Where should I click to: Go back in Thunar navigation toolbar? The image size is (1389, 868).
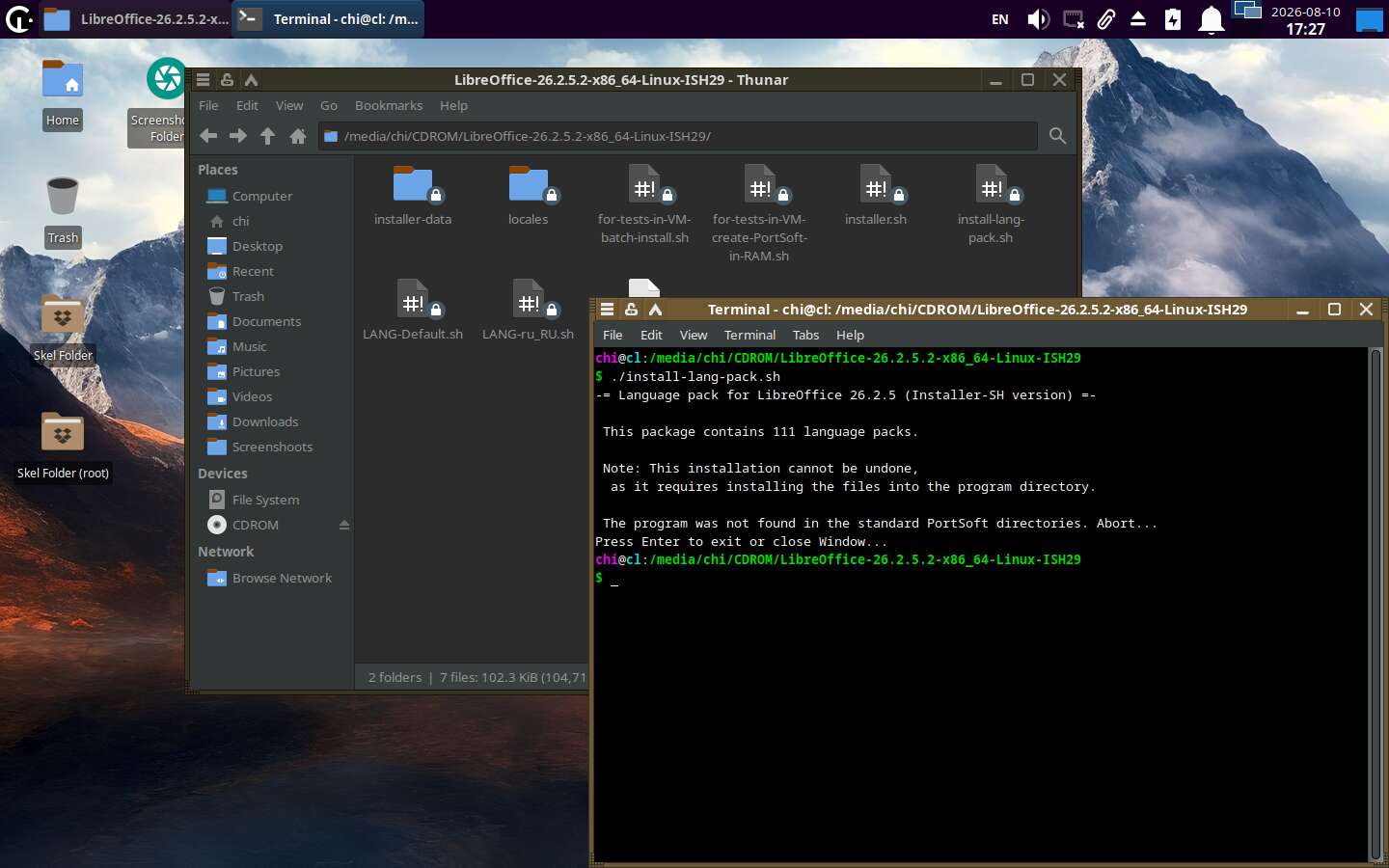click(x=208, y=136)
